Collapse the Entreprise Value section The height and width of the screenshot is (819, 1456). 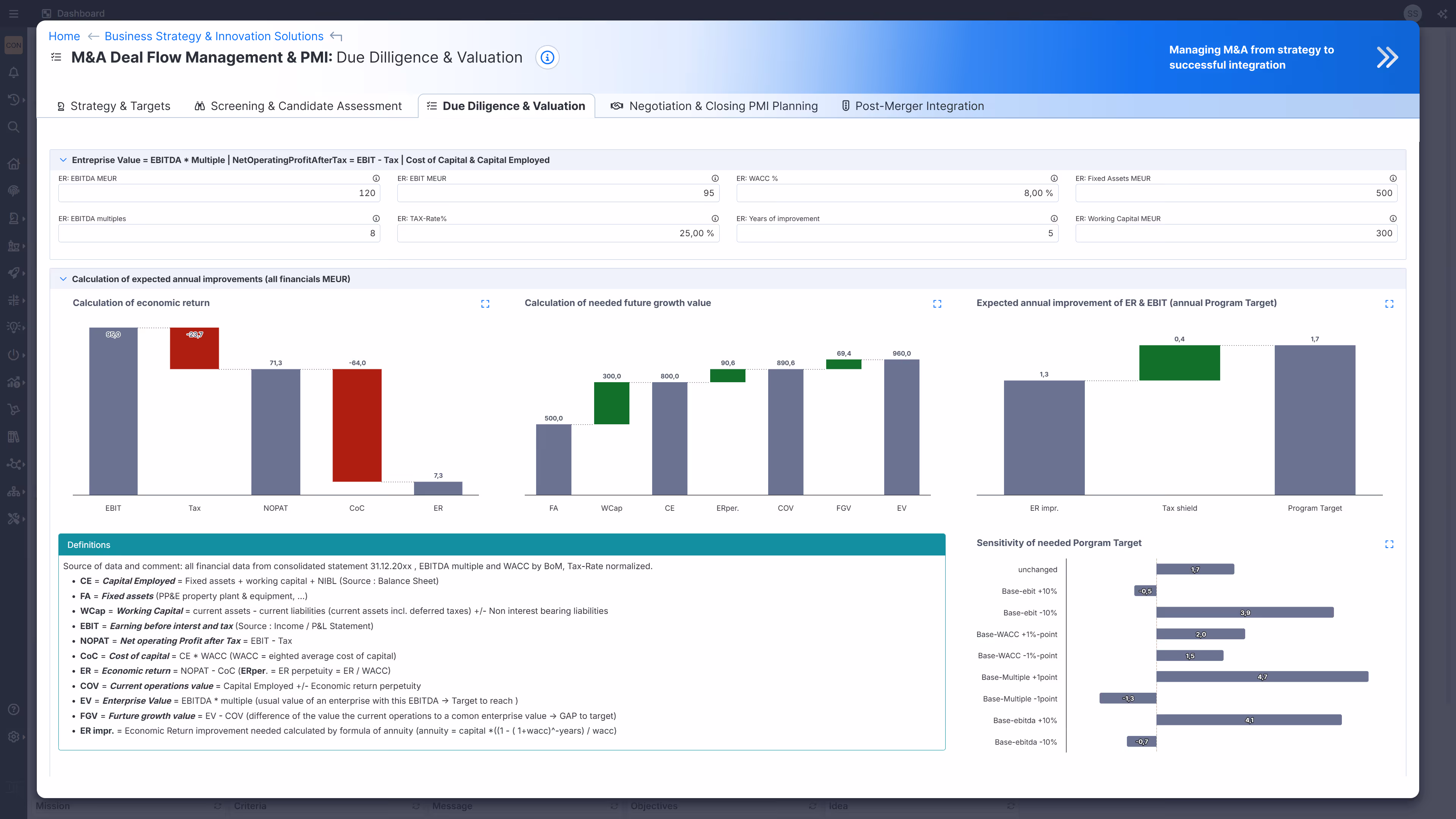pos(63,160)
